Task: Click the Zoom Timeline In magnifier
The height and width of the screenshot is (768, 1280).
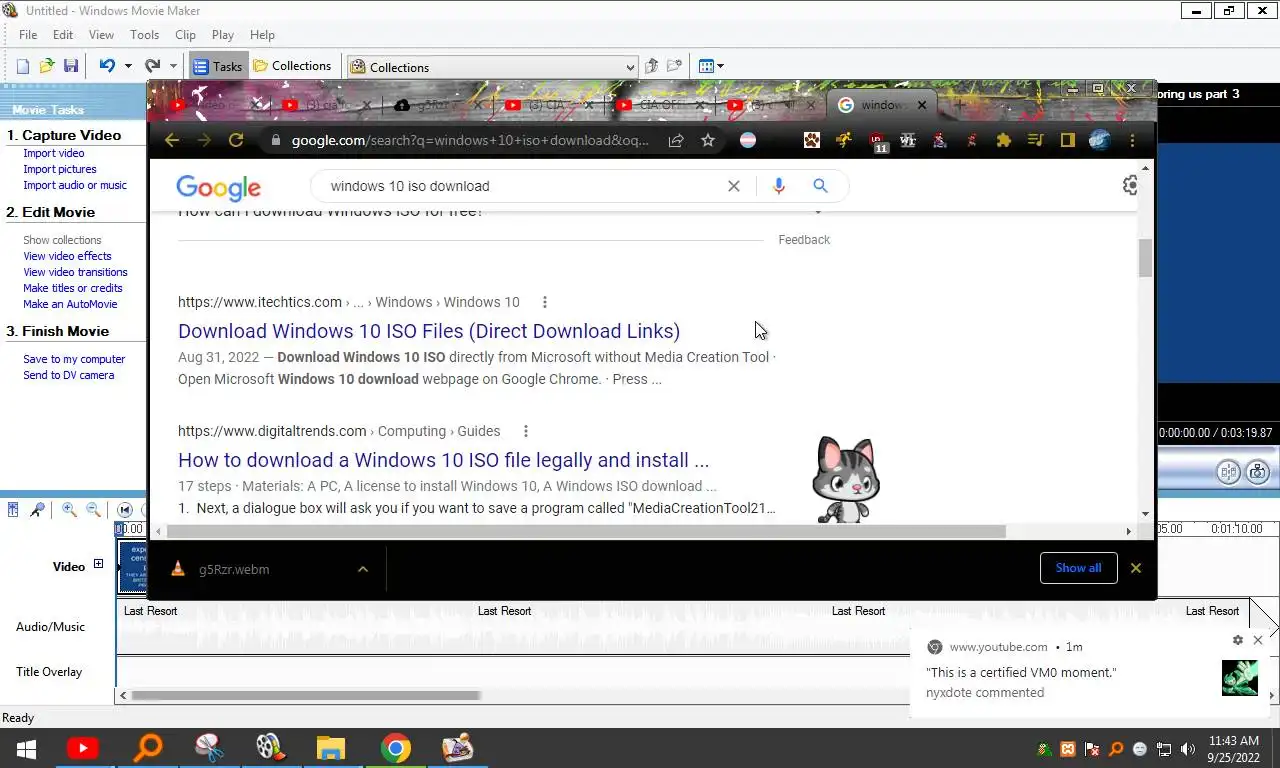Action: tap(69, 510)
